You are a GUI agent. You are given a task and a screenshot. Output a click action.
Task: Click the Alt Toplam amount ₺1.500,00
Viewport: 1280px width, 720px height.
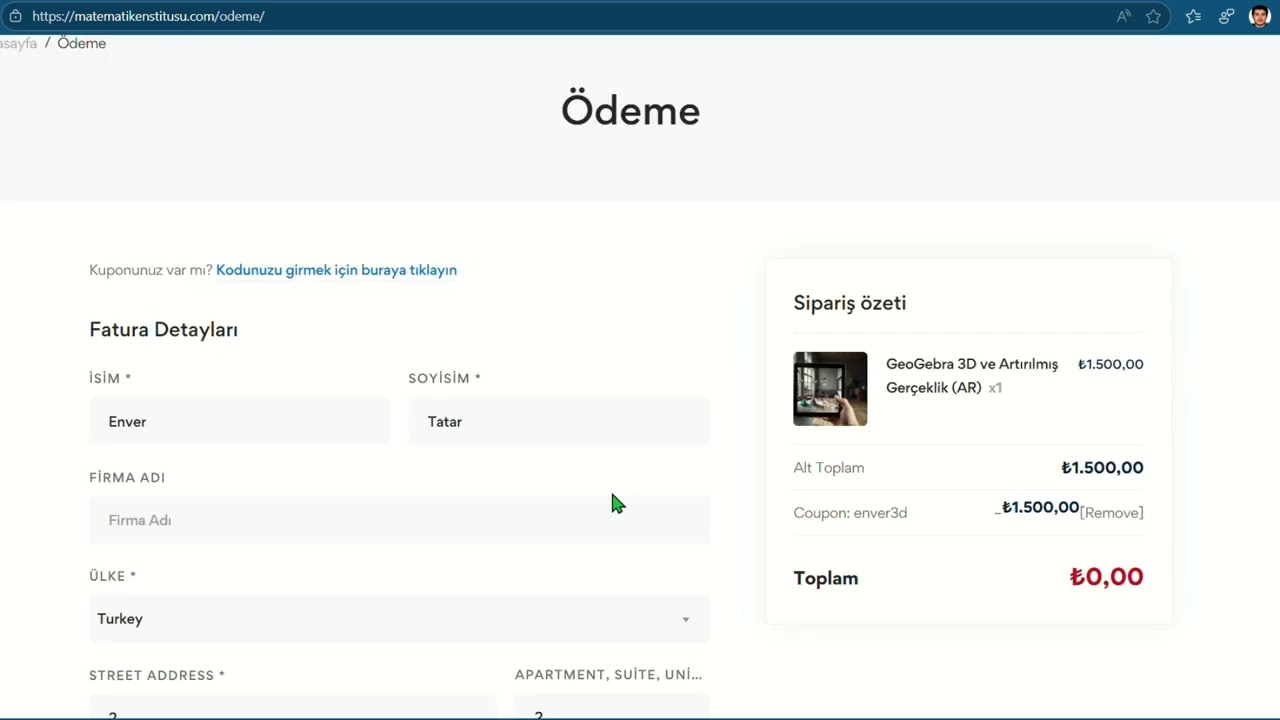pyautogui.click(x=1102, y=467)
